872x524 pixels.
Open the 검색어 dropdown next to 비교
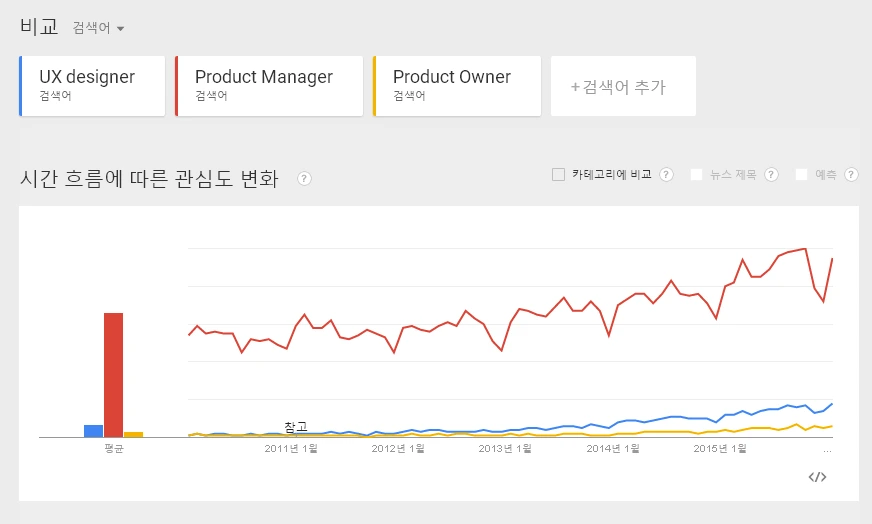[x=98, y=28]
